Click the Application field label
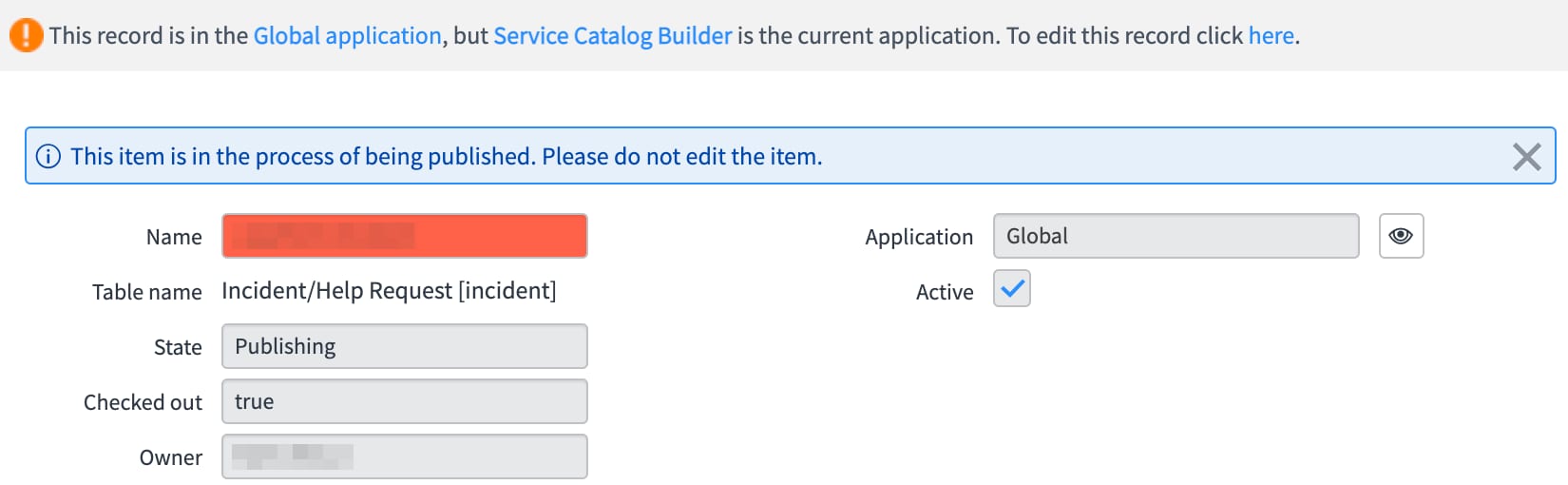Screen dimensions: 1568x485 pyautogui.click(x=919, y=238)
